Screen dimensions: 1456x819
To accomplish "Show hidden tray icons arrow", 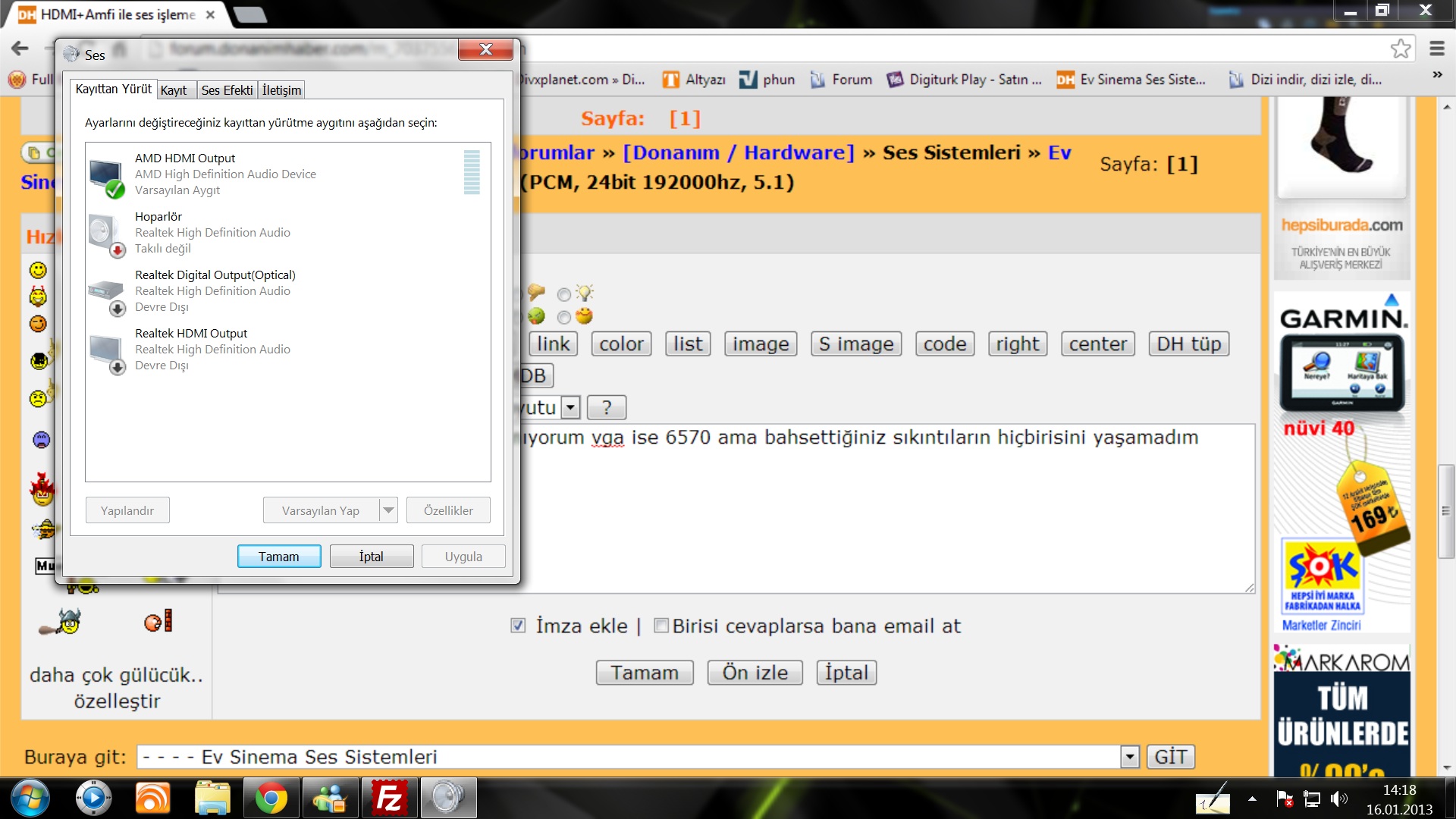I will tap(1252, 799).
